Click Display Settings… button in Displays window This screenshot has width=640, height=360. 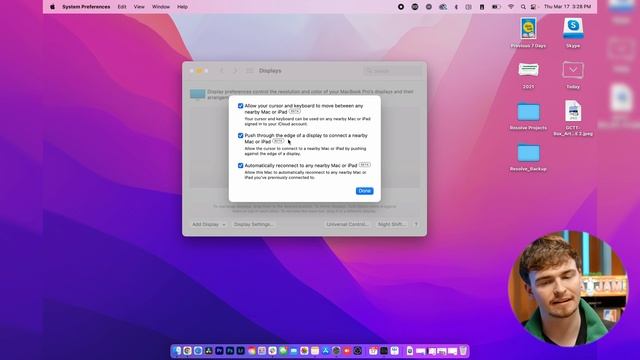(x=253, y=224)
